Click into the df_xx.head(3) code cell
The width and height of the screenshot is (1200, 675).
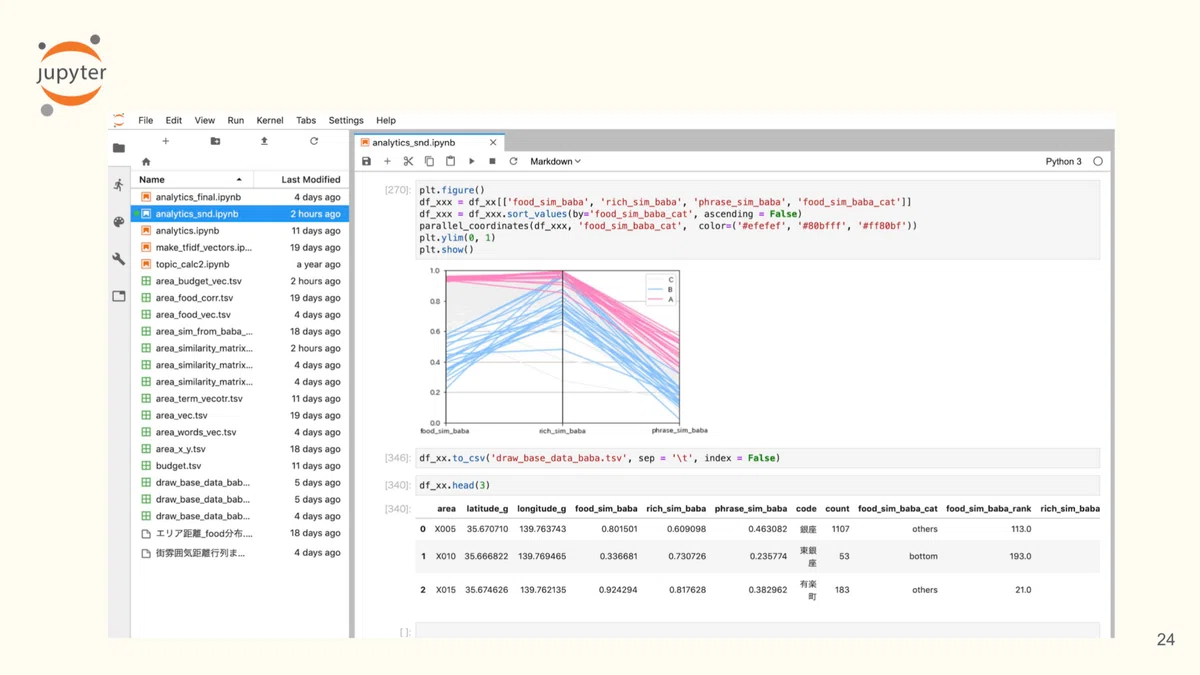coord(757,485)
